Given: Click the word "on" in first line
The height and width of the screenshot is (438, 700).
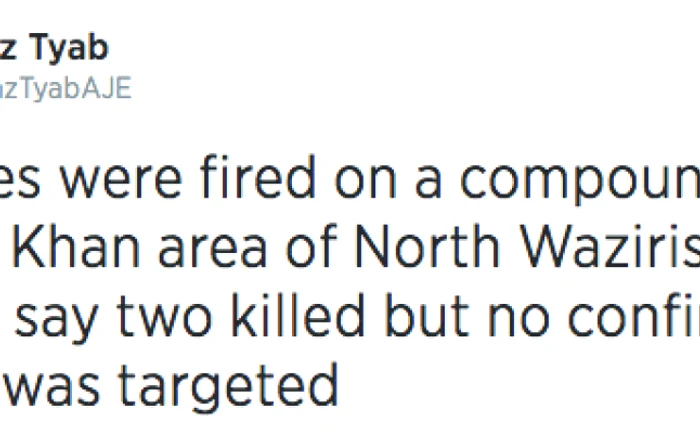Looking at the screenshot, I should [366, 181].
